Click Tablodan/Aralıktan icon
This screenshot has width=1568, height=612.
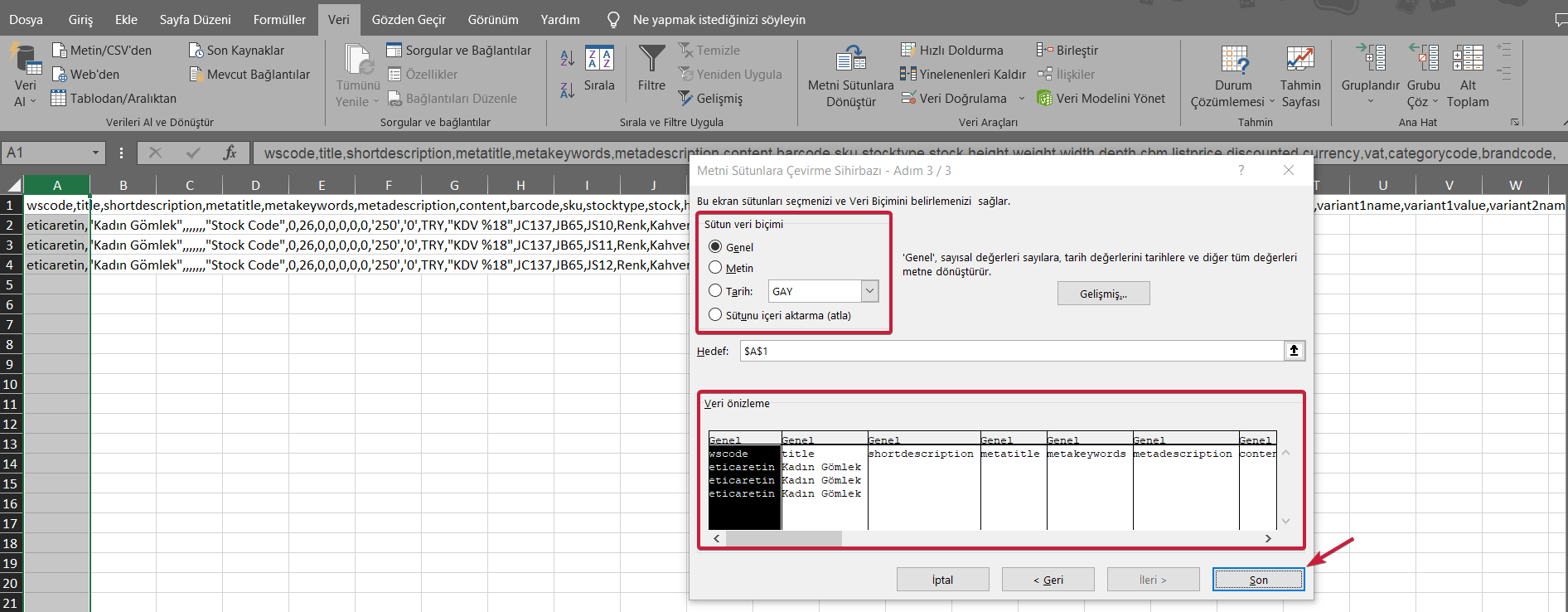click(x=59, y=98)
